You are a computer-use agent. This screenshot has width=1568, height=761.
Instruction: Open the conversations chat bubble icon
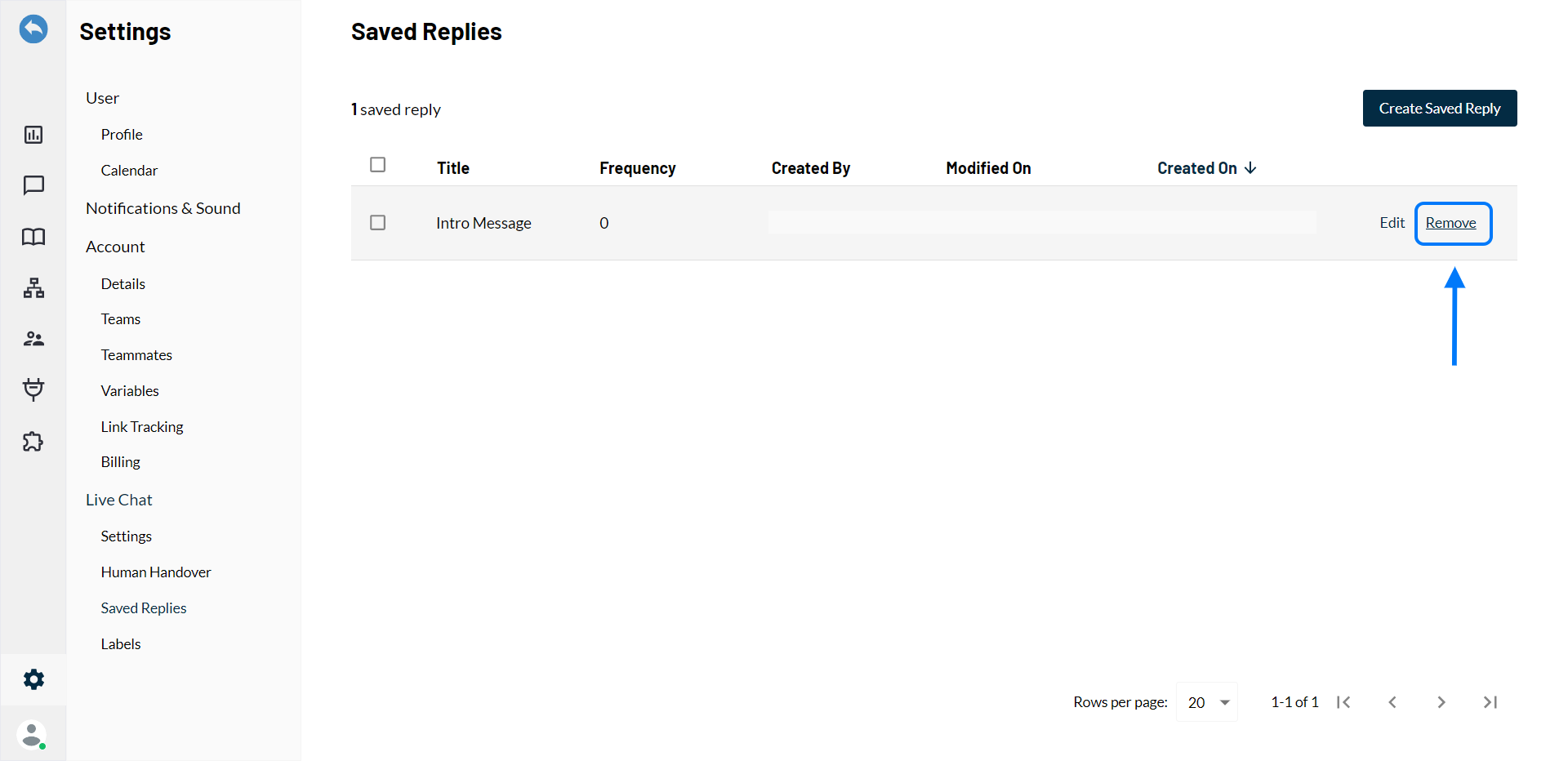click(33, 185)
